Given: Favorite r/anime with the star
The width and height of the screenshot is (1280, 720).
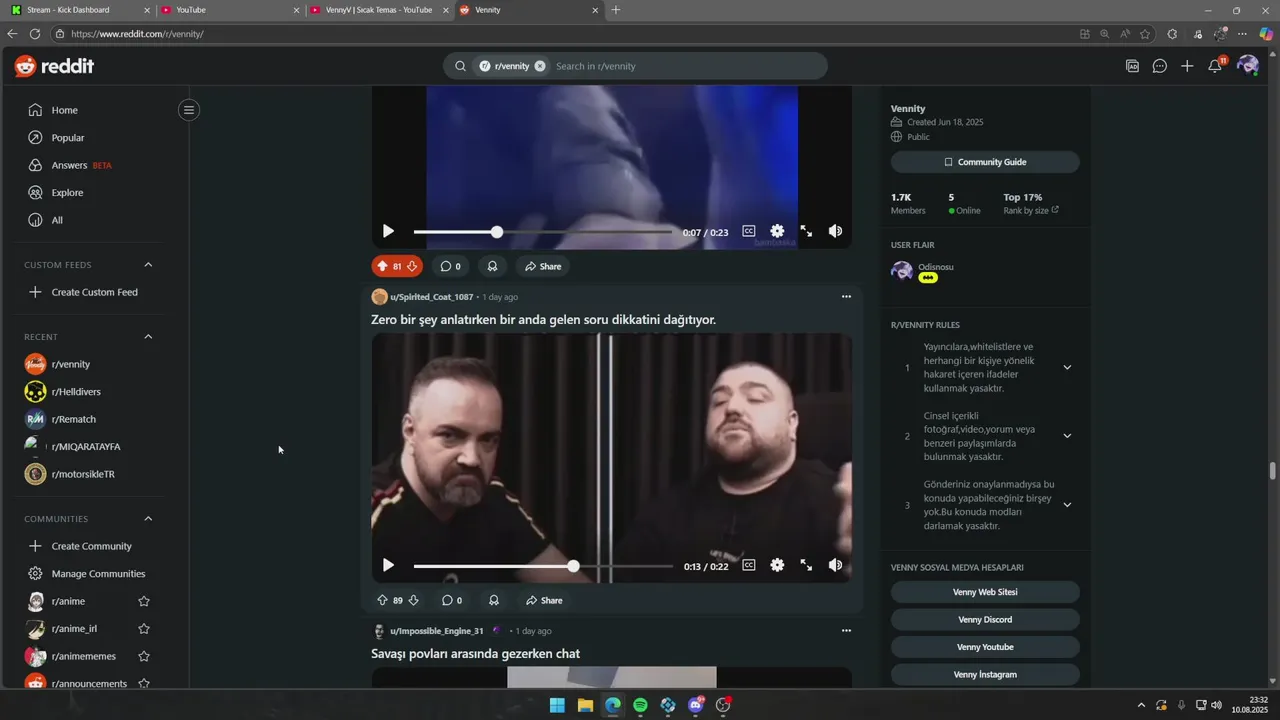Looking at the screenshot, I should pos(144,601).
